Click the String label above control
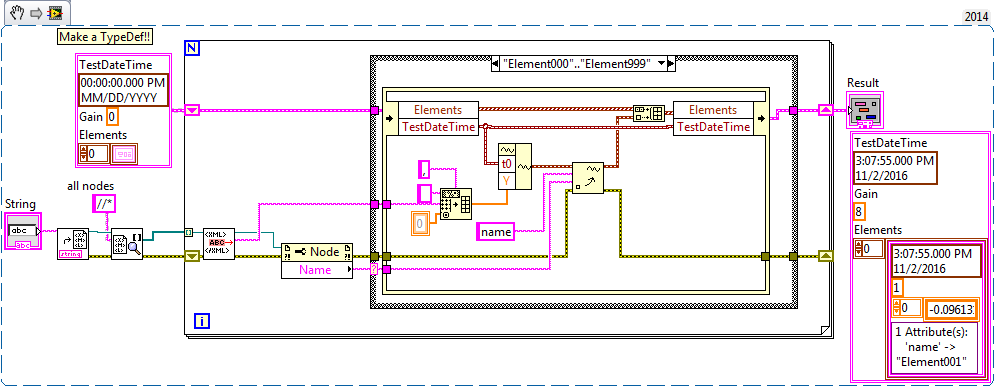 click(x=20, y=204)
